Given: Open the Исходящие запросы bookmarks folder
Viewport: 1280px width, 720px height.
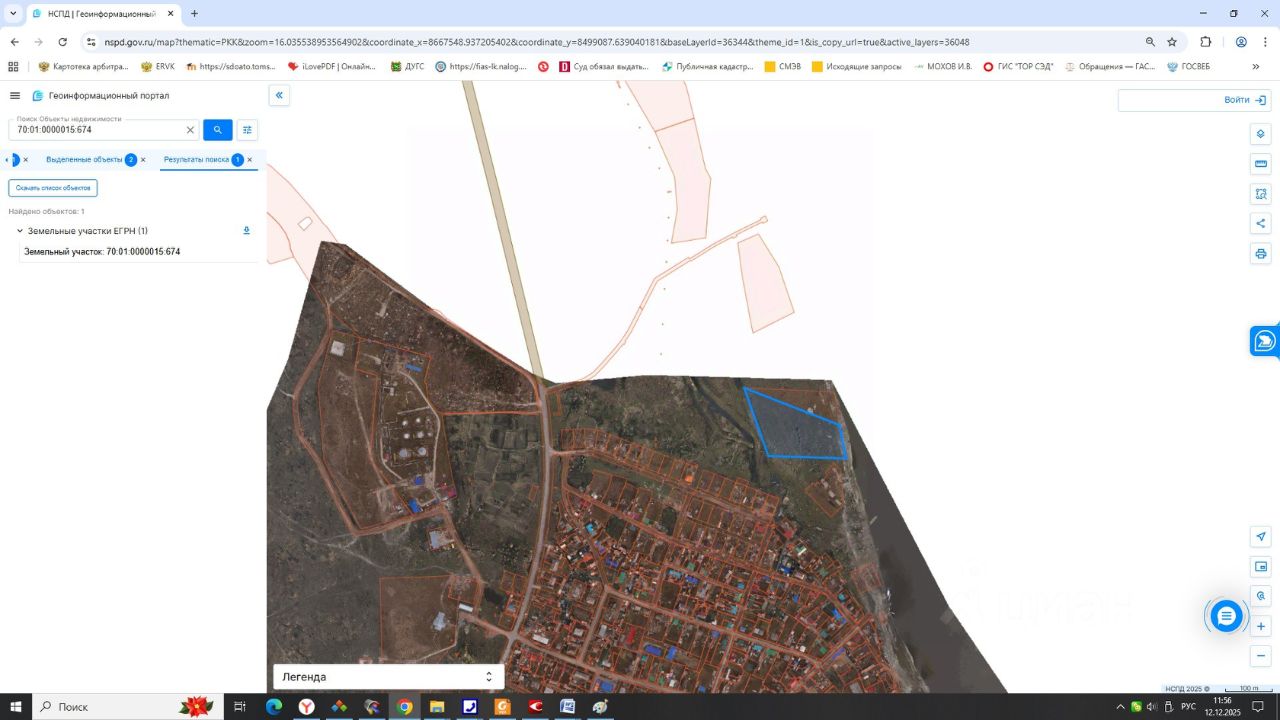Looking at the screenshot, I should pos(857,67).
